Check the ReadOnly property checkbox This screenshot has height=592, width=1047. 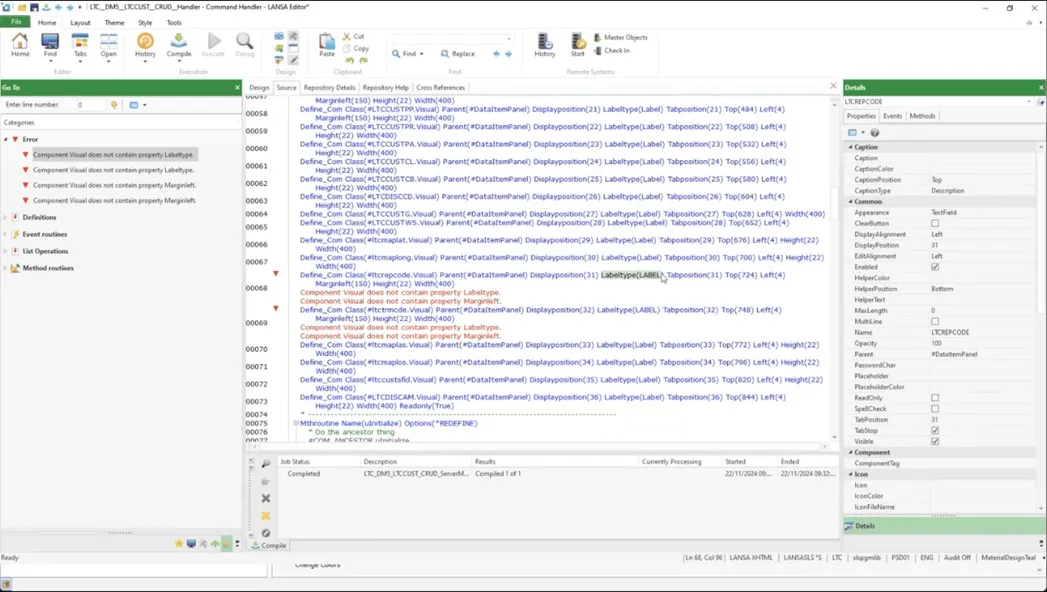pos(935,398)
